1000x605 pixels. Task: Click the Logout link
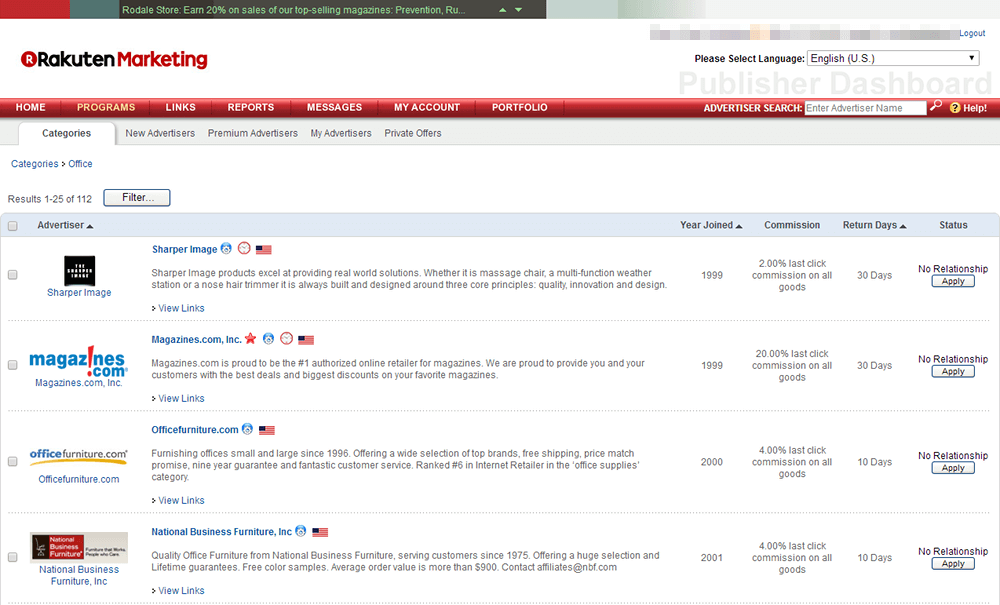[972, 33]
